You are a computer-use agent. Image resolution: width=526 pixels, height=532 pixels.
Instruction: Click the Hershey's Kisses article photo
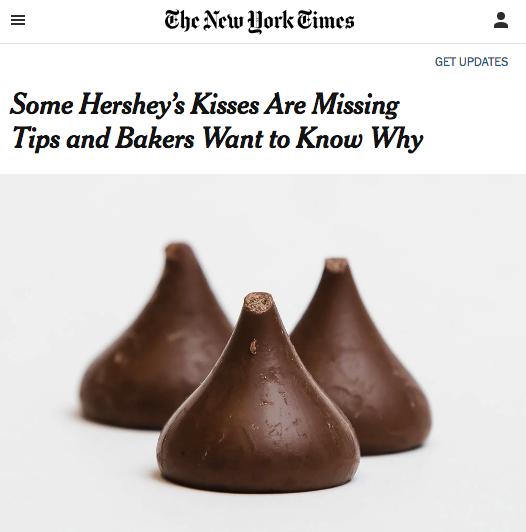[x=263, y=353]
